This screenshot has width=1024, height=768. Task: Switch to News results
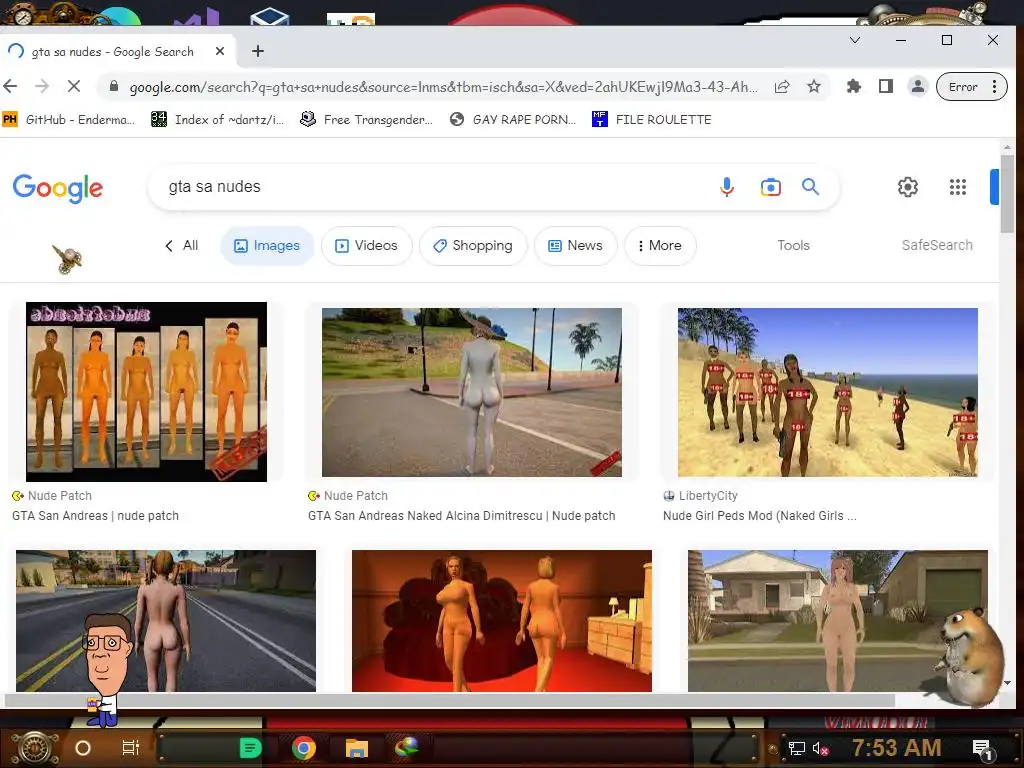click(575, 246)
